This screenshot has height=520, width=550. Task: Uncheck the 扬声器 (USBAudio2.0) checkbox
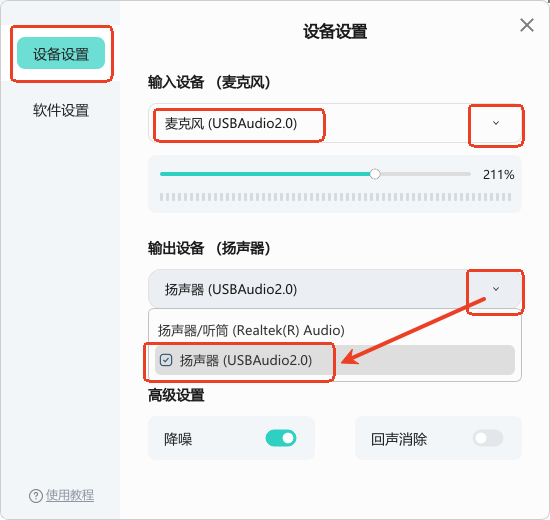166,360
